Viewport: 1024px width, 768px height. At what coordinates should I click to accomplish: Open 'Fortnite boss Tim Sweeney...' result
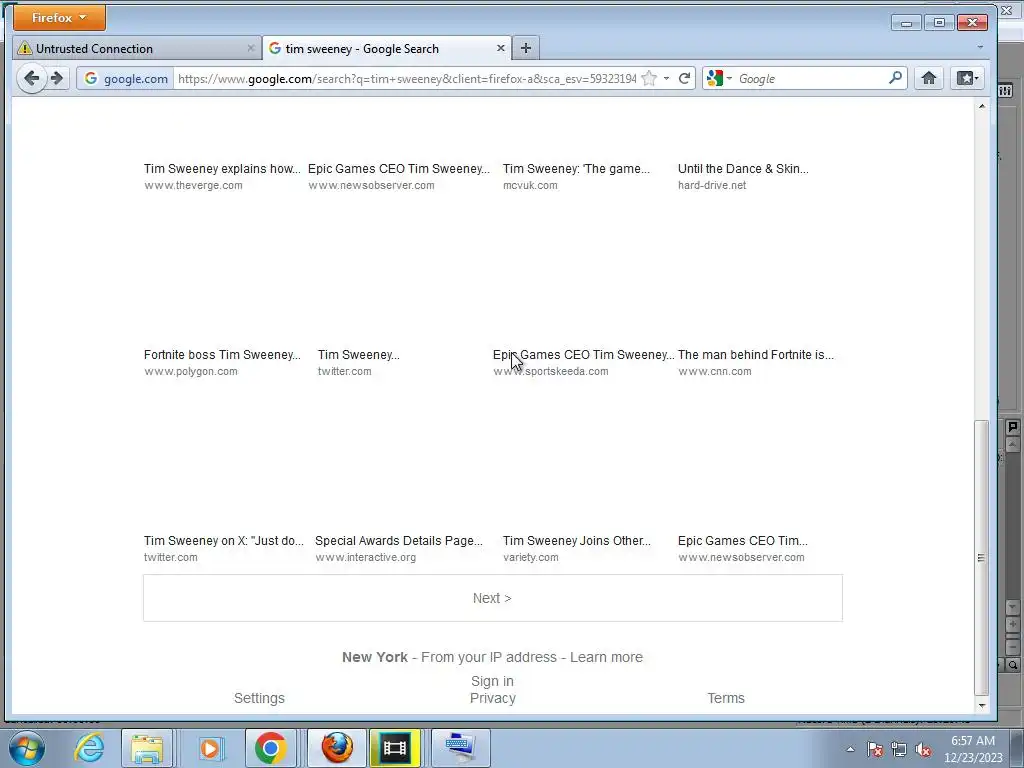(x=222, y=355)
